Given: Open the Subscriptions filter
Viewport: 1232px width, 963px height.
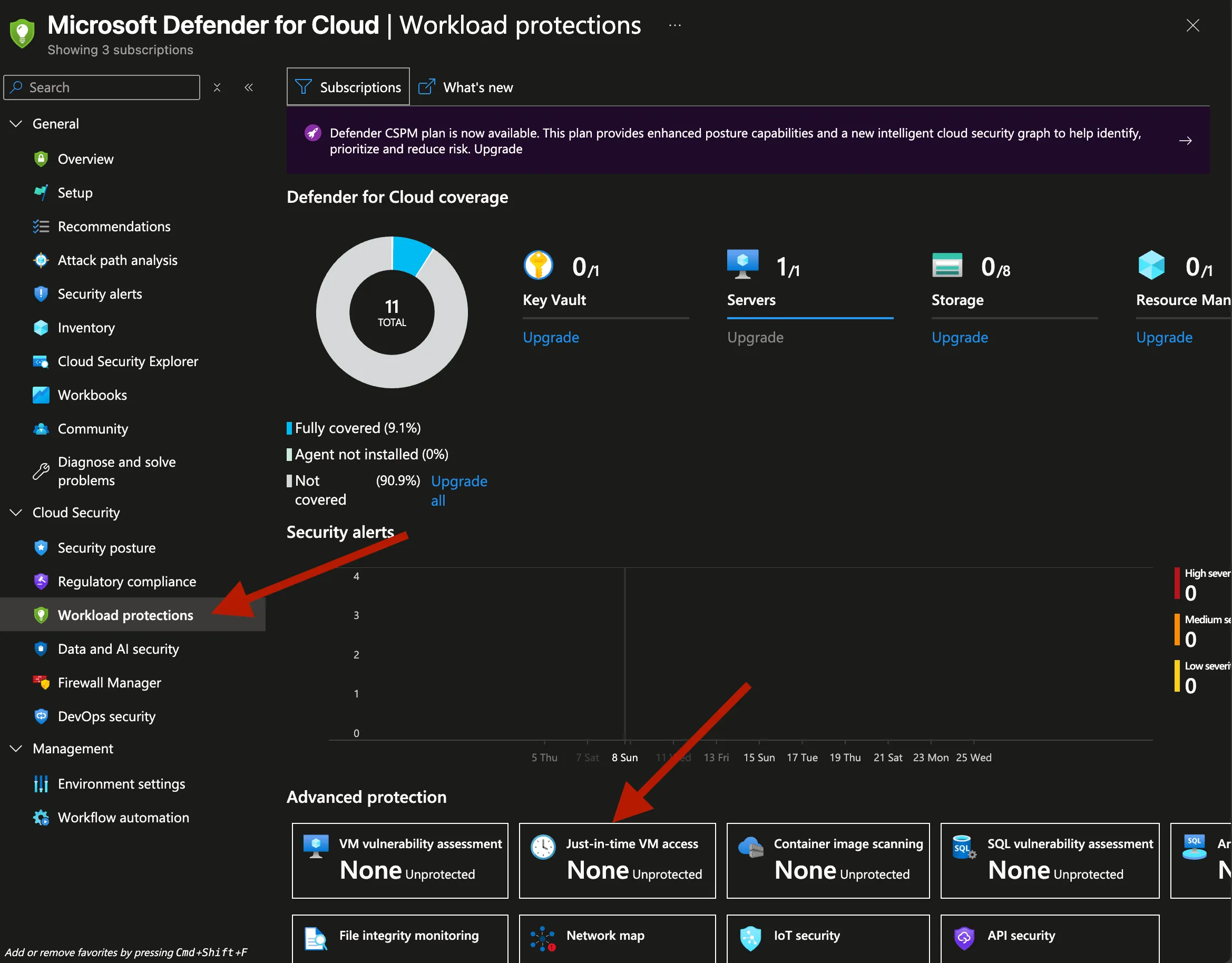Looking at the screenshot, I should coord(348,87).
